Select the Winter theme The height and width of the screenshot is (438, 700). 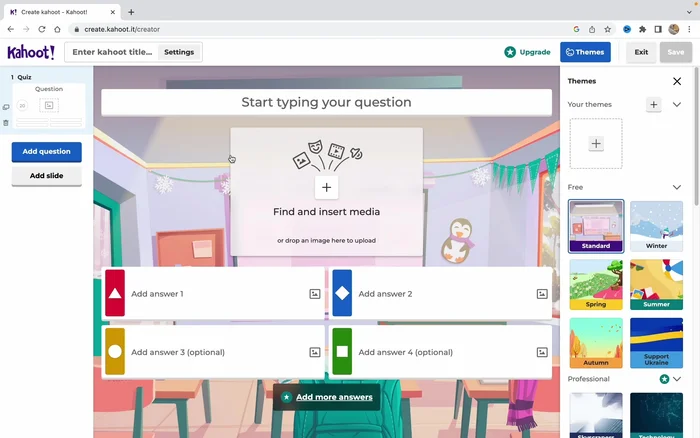tap(656, 226)
